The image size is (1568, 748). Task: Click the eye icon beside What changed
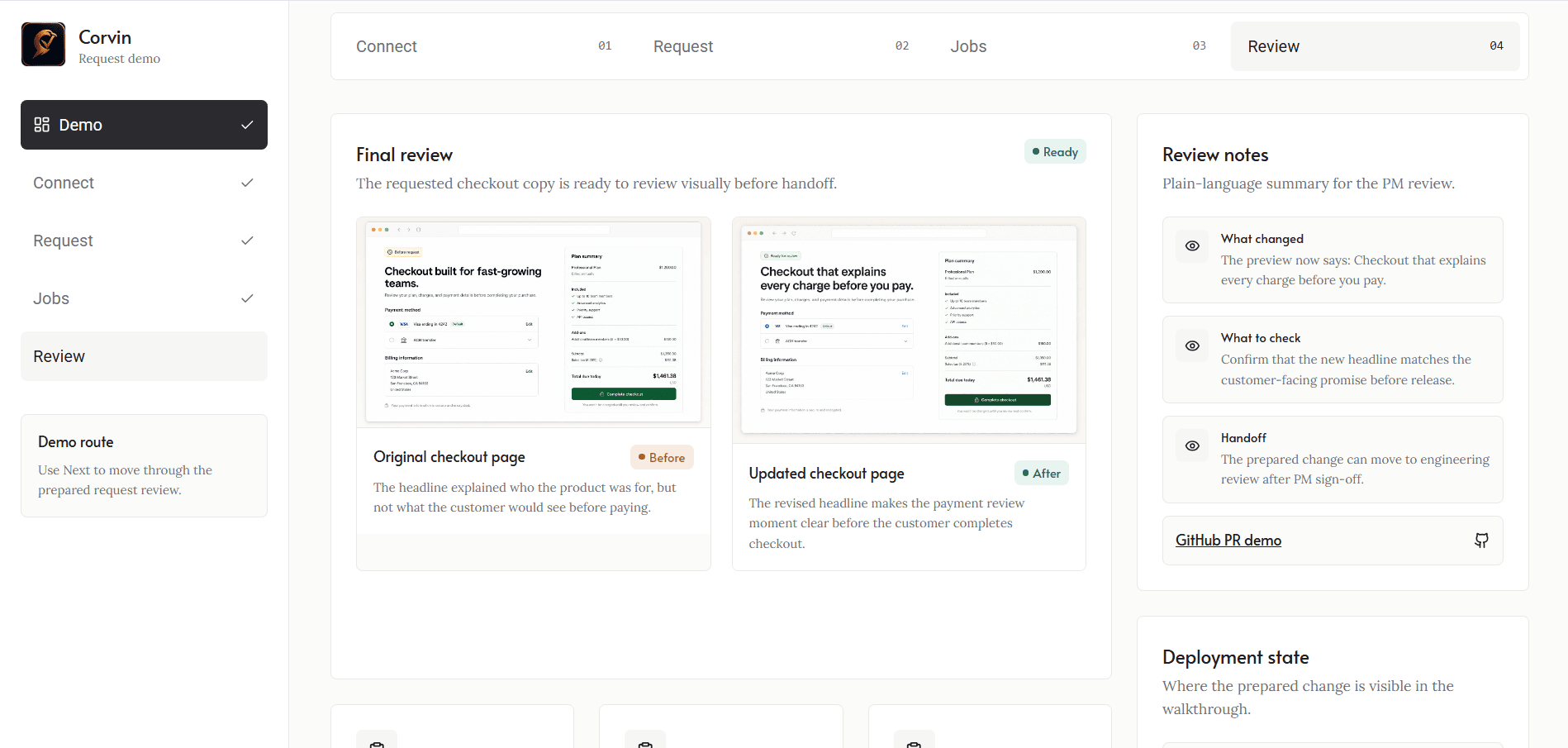1192,245
